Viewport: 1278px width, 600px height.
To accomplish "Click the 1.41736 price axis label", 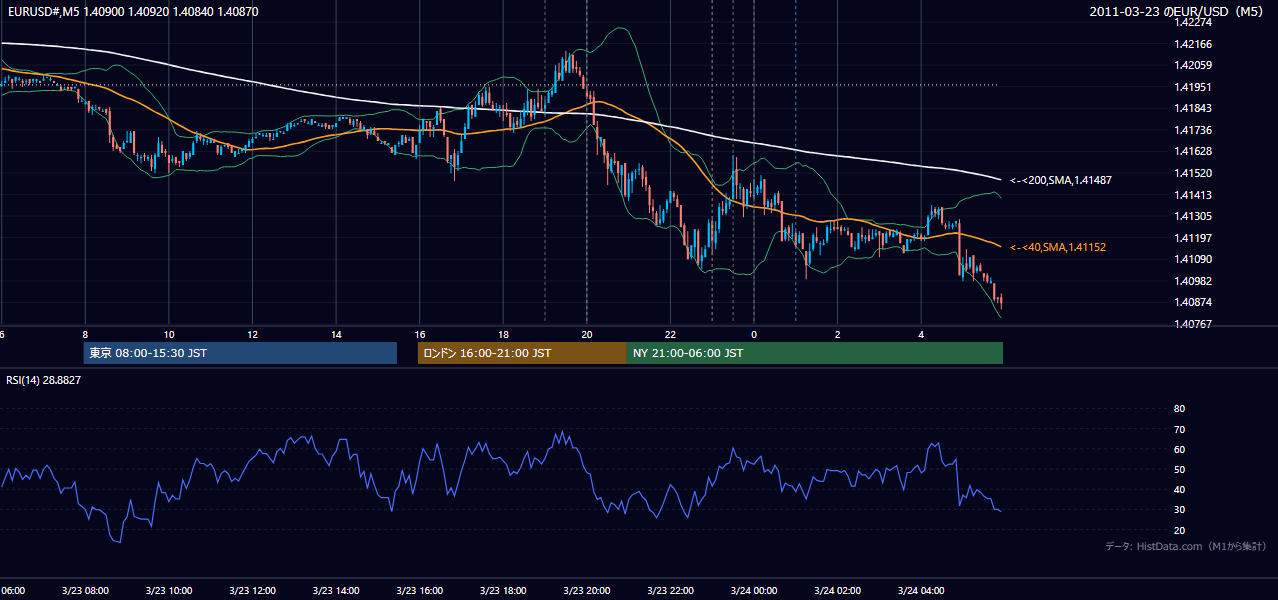I will click(x=1193, y=130).
